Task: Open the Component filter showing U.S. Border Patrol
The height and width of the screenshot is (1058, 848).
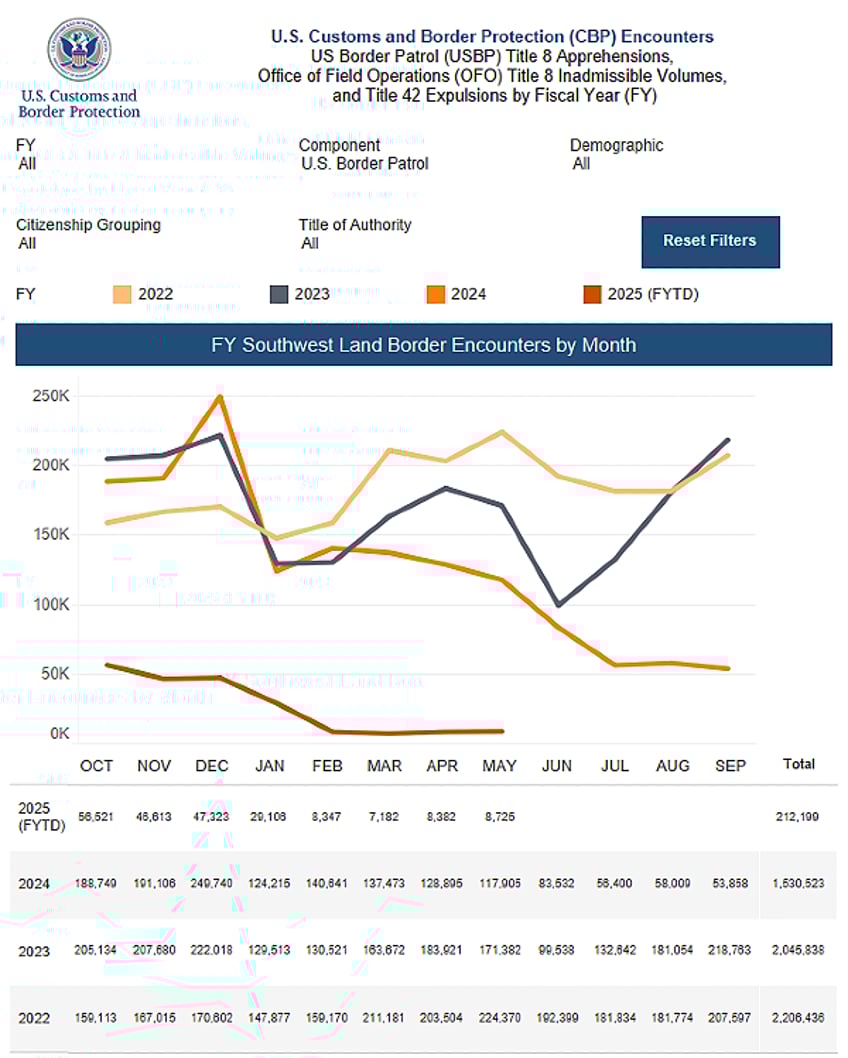Action: (x=364, y=155)
